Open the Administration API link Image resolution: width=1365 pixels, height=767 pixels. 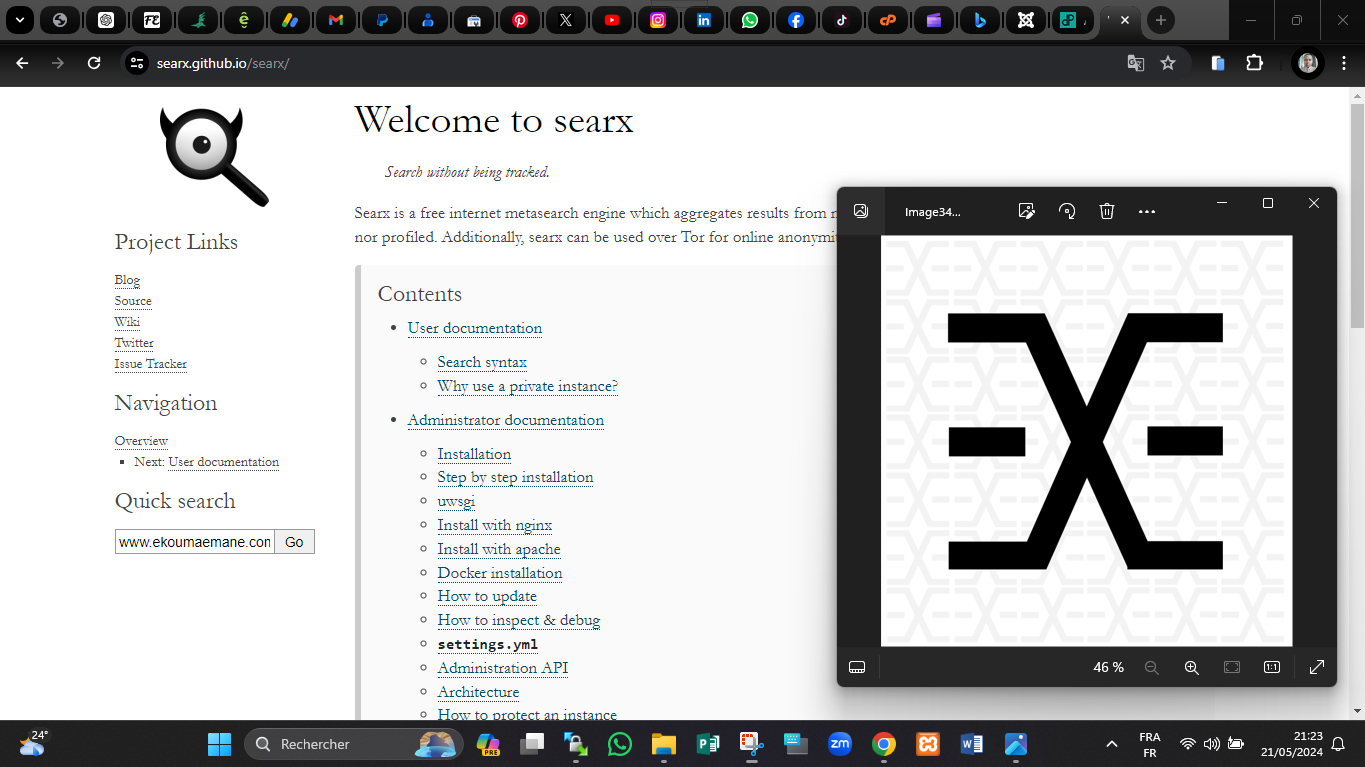click(x=503, y=668)
